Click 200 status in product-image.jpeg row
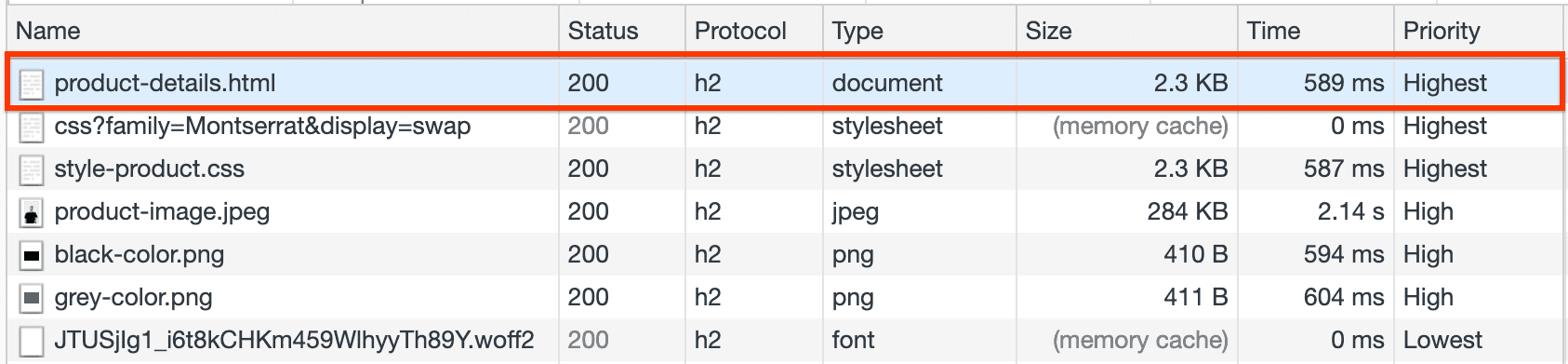This screenshot has height=364, width=1568. [589, 211]
